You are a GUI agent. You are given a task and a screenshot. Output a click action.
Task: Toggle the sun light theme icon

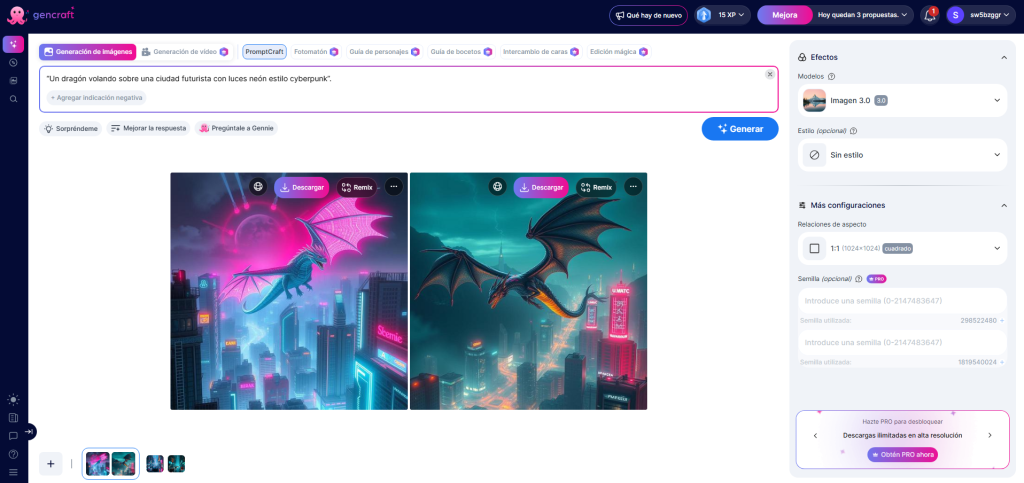(13, 399)
